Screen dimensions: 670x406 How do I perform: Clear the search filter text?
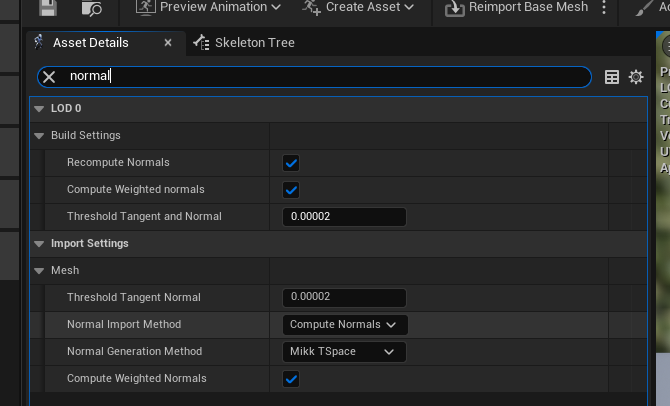pyautogui.click(x=49, y=77)
